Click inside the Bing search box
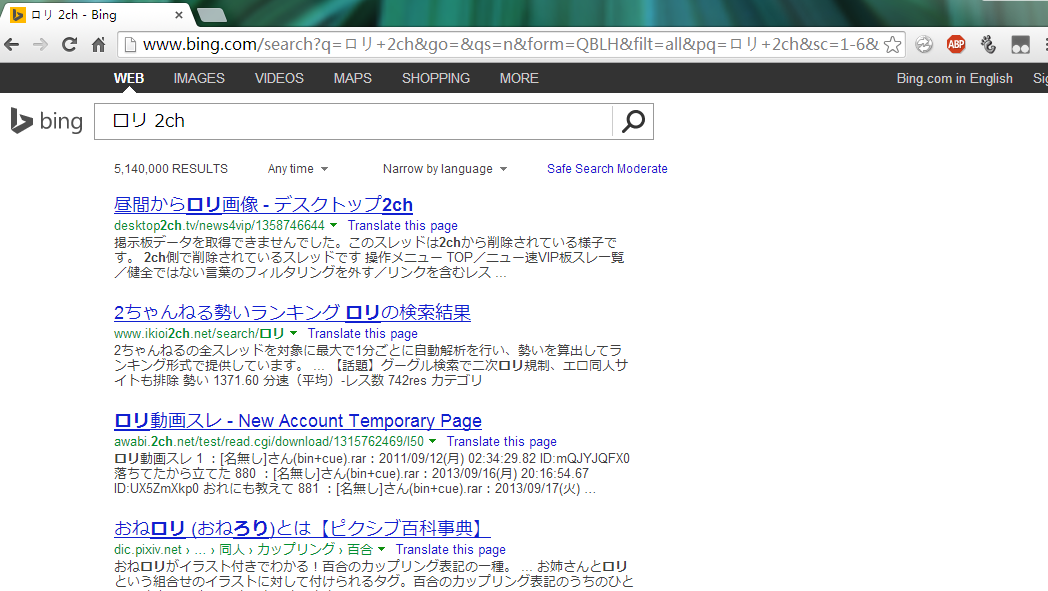The image size is (1048, 591). click(x=353, y=121)
